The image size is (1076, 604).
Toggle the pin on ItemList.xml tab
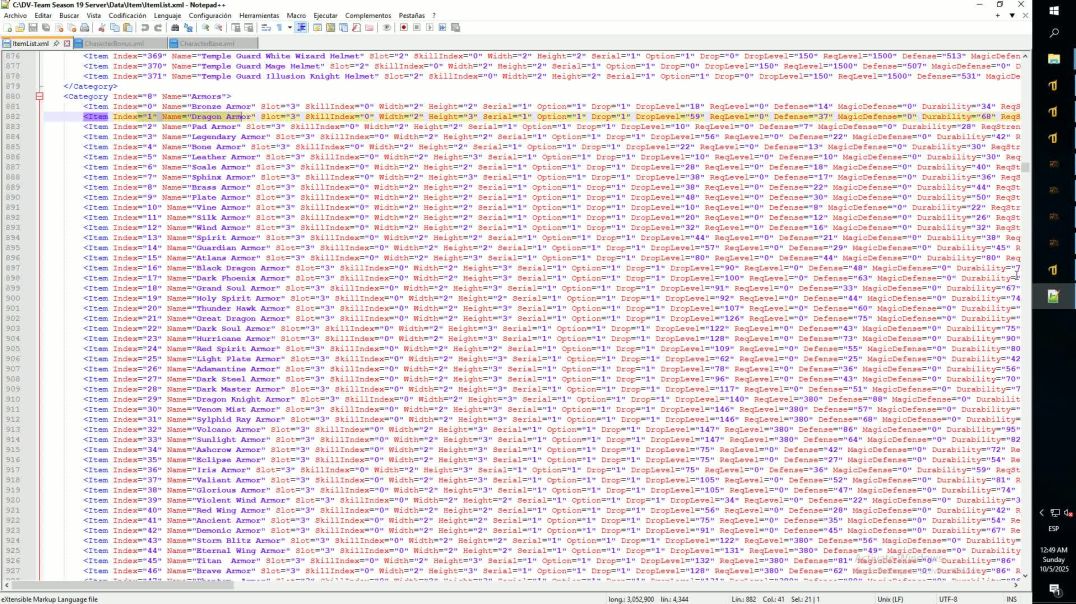click(x=57, y=44)
